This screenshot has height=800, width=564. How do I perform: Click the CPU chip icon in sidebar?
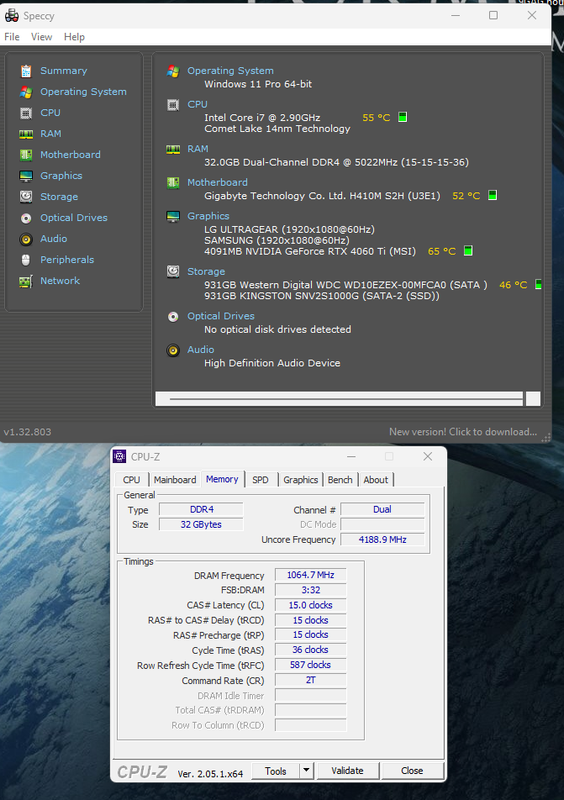[26, 113]
